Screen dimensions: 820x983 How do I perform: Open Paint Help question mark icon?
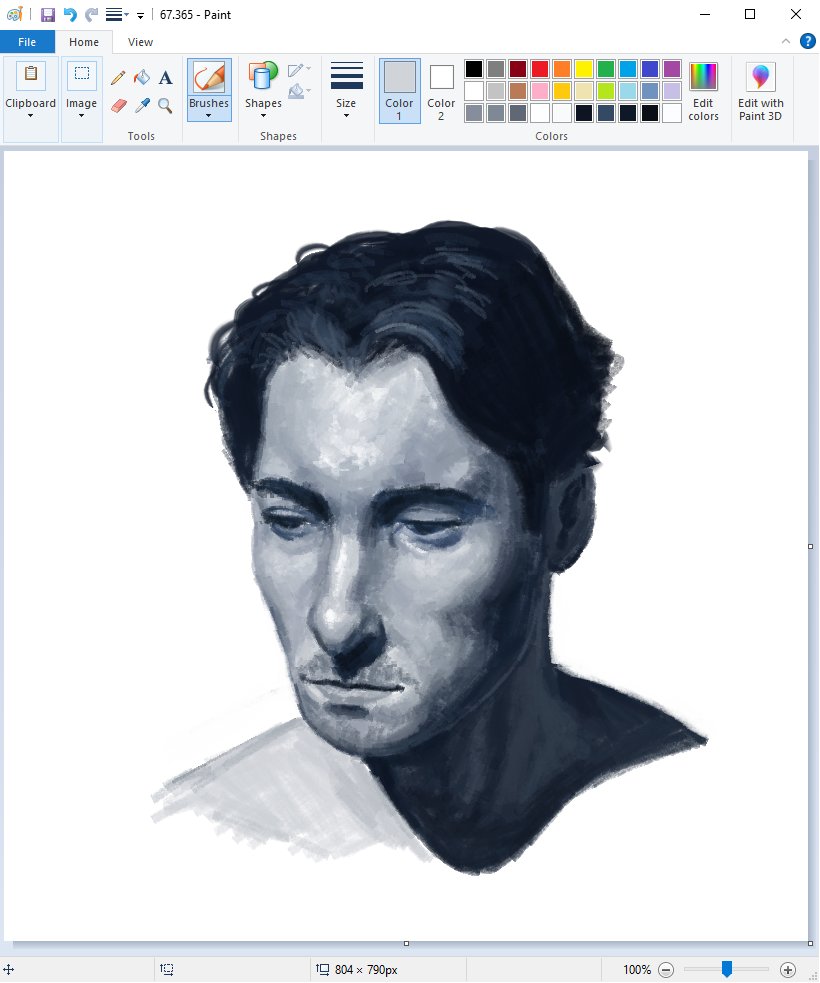[807, 41]
